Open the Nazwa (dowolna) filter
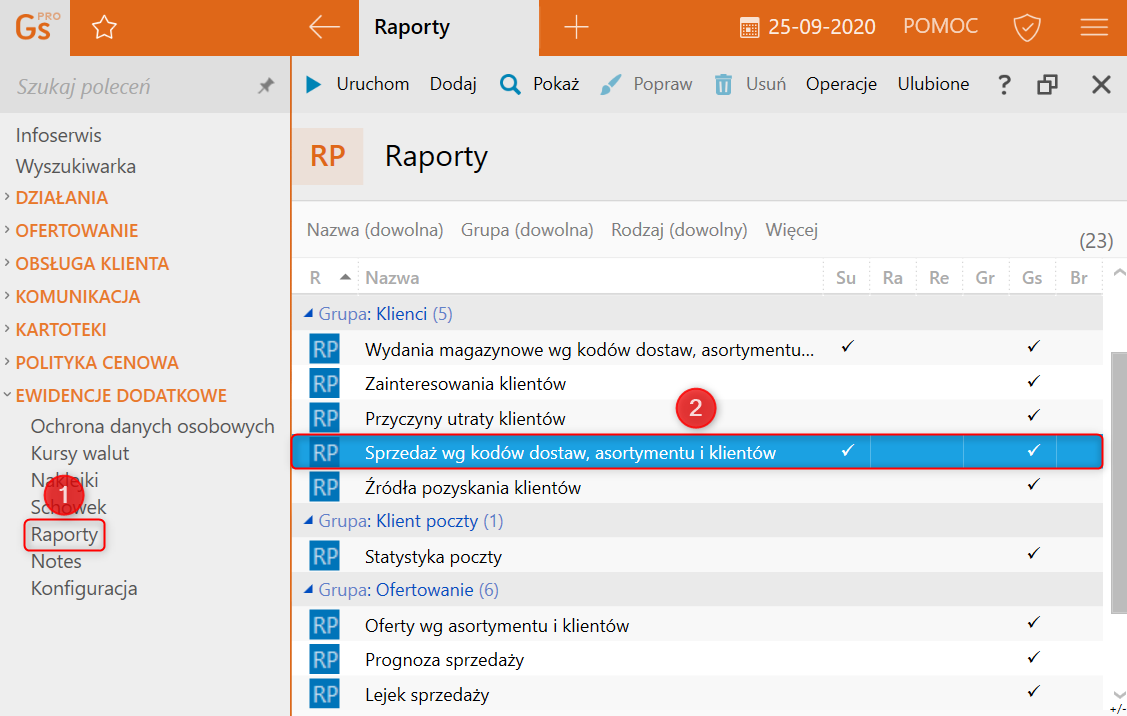The width and height of the screenshot is (1127, 716). (x=375, y=230)
